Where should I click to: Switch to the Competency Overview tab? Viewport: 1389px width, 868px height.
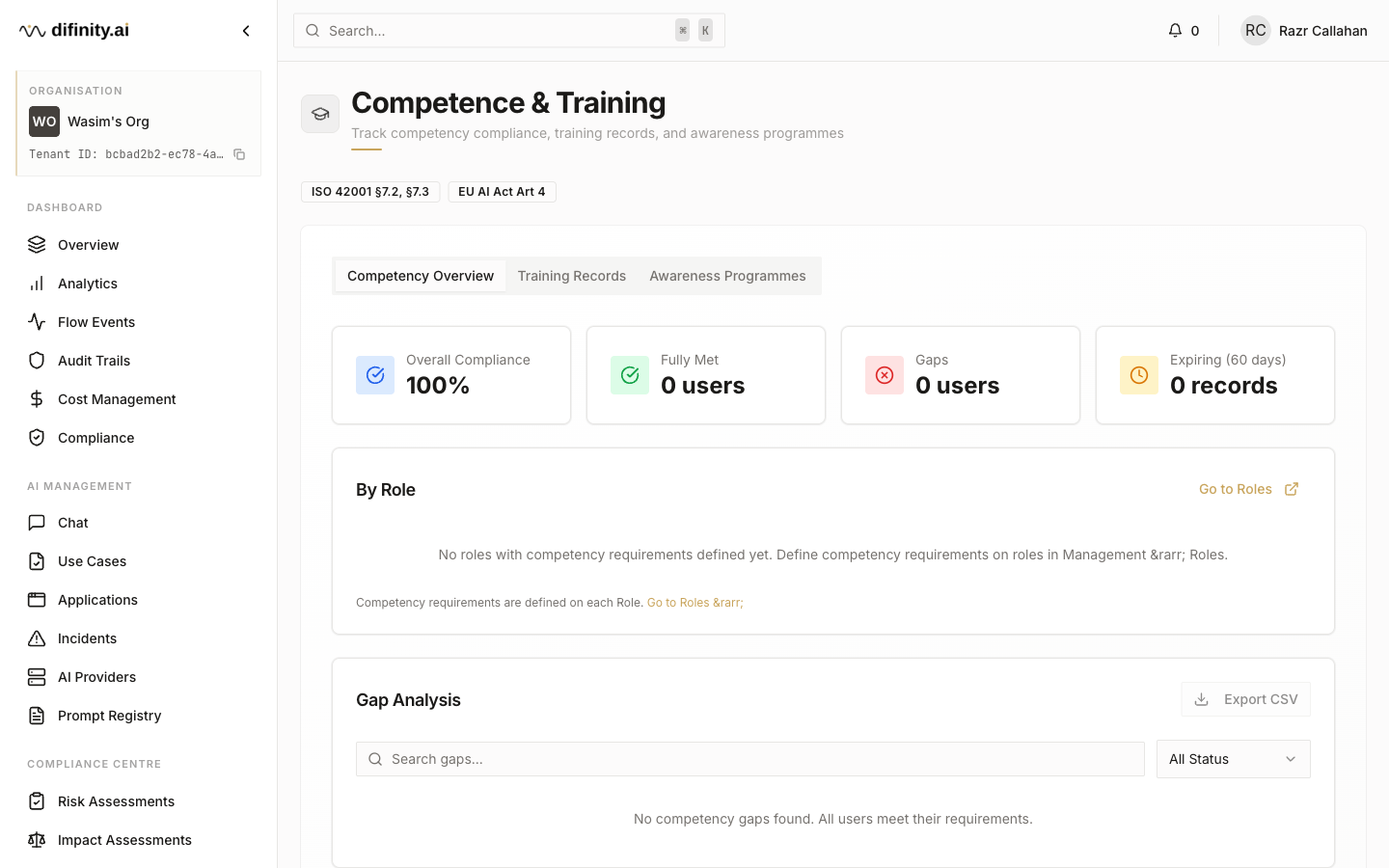[421, 276]
